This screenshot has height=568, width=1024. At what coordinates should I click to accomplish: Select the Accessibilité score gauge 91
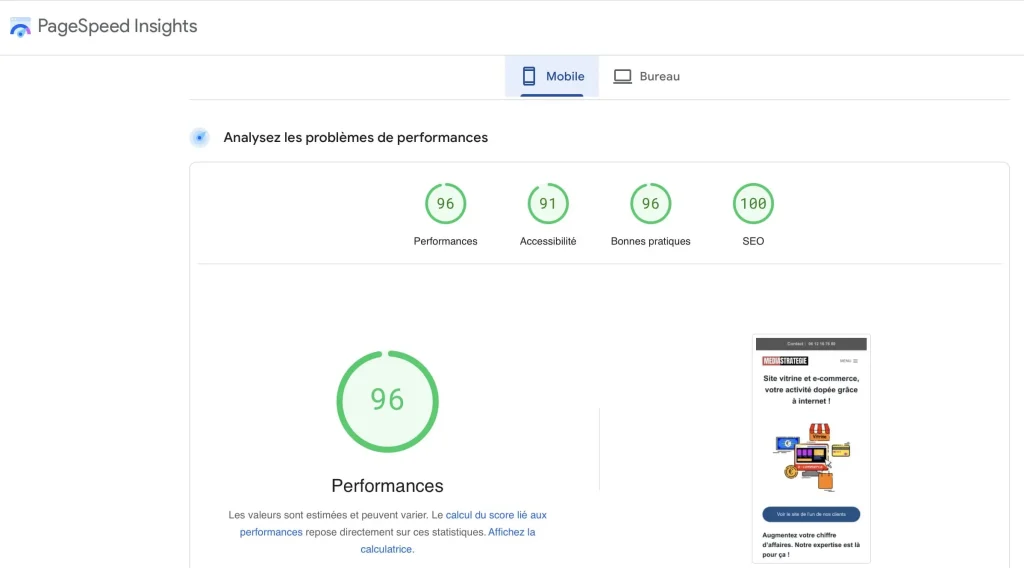(548, 204)
